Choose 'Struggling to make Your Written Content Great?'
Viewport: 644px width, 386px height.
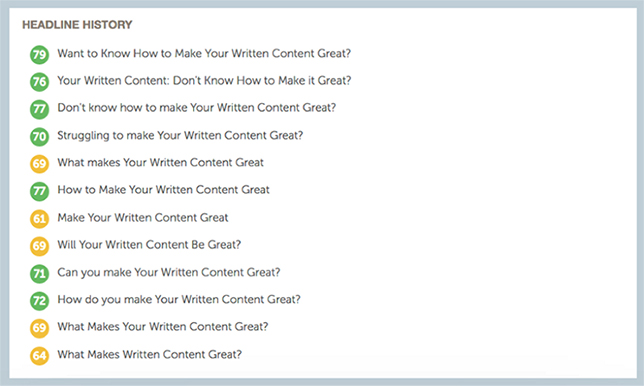(x=180, y=136)
